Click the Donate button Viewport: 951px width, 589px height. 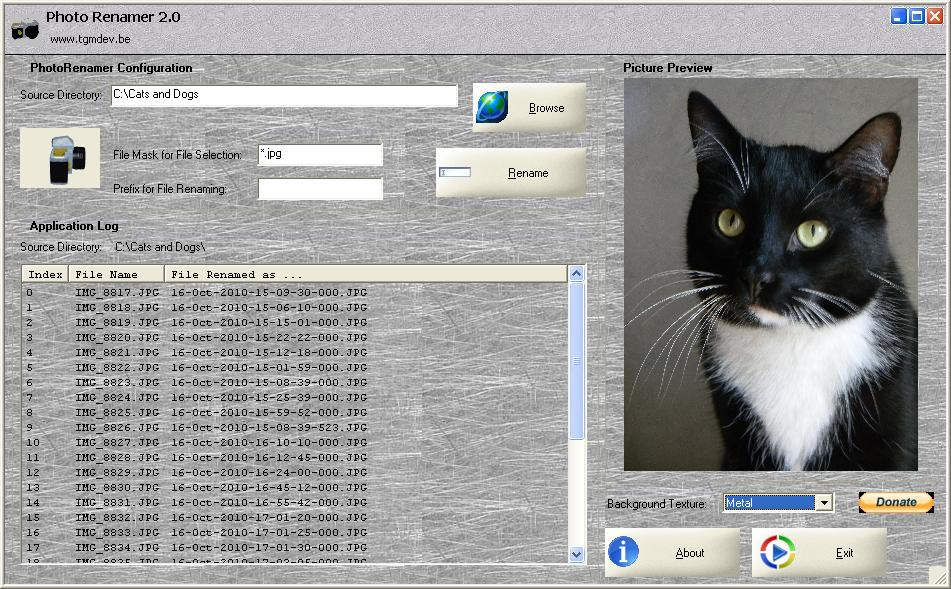point(896,502)
